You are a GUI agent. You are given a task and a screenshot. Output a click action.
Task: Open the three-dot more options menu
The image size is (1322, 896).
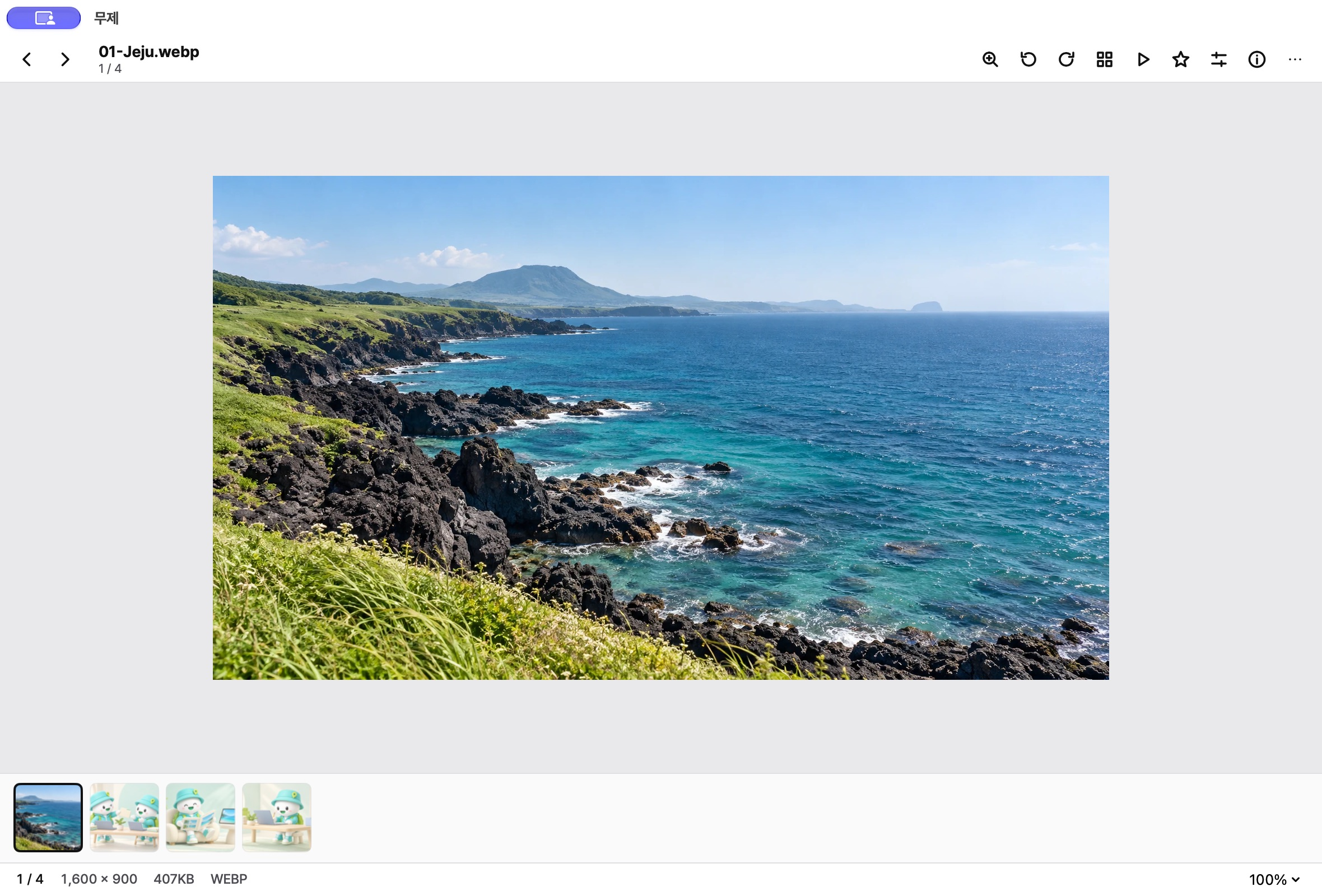coord(1295,59)
